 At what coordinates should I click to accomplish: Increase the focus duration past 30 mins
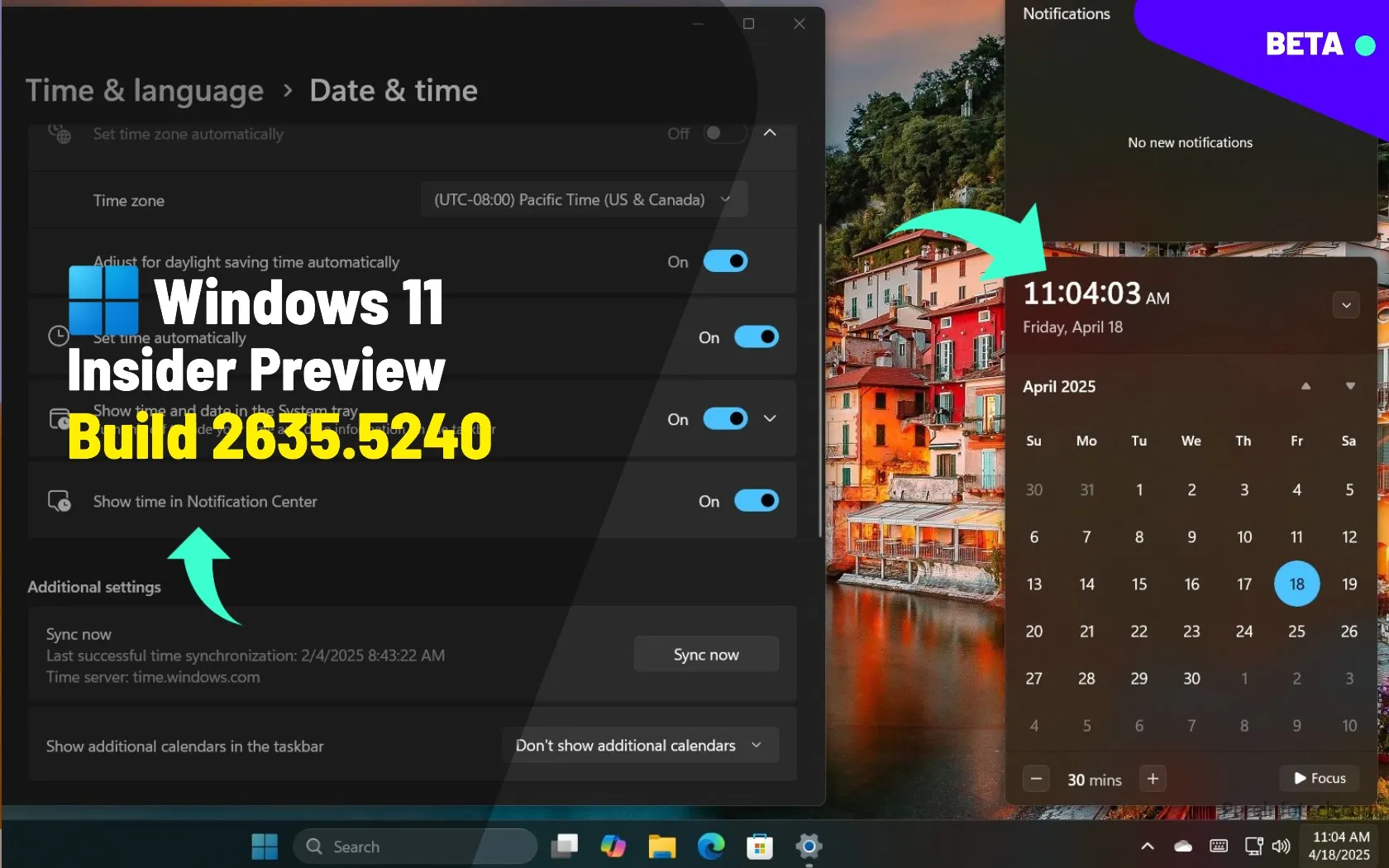1153,778
